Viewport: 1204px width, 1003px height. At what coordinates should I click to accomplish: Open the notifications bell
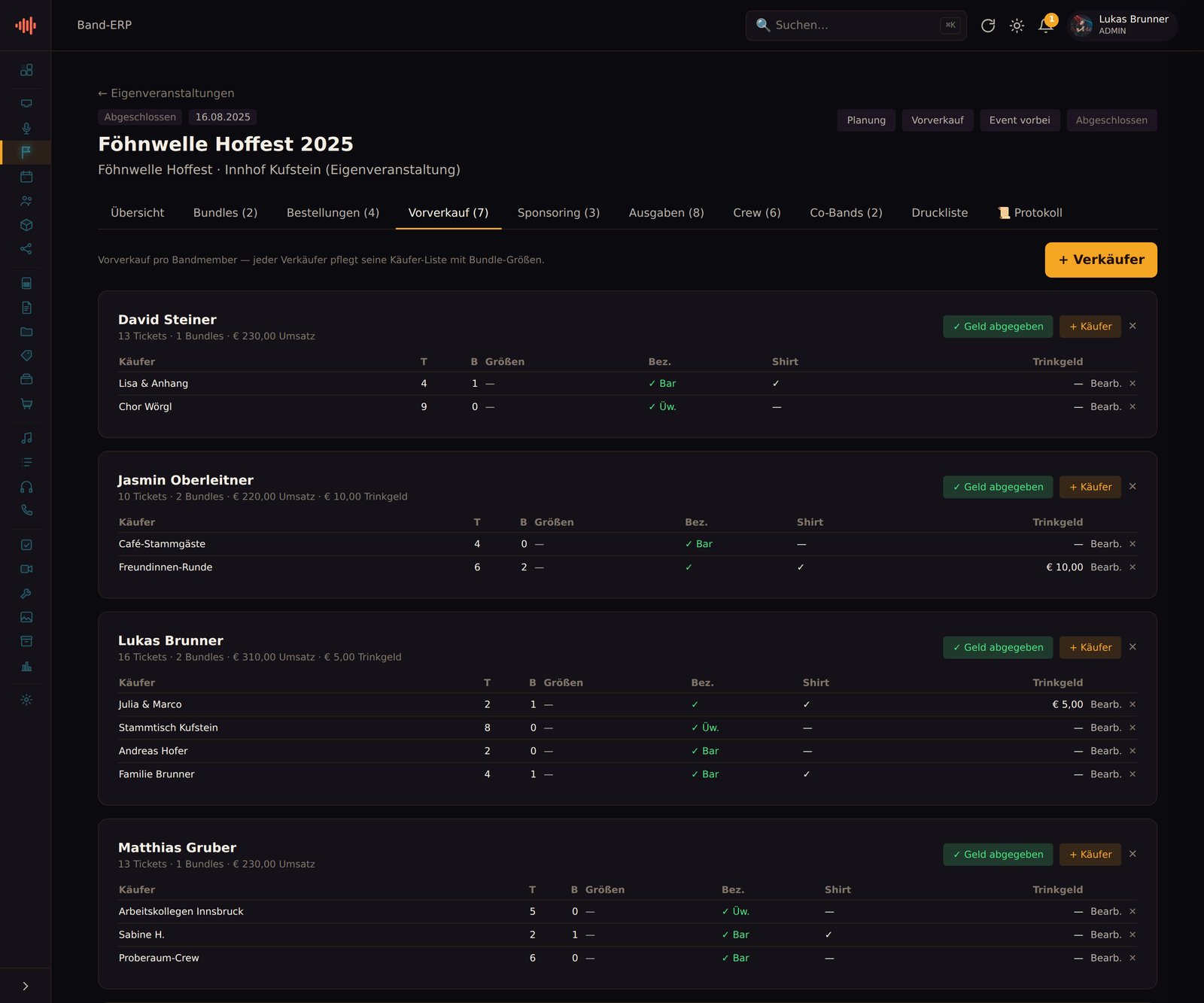pos(1046,26)
